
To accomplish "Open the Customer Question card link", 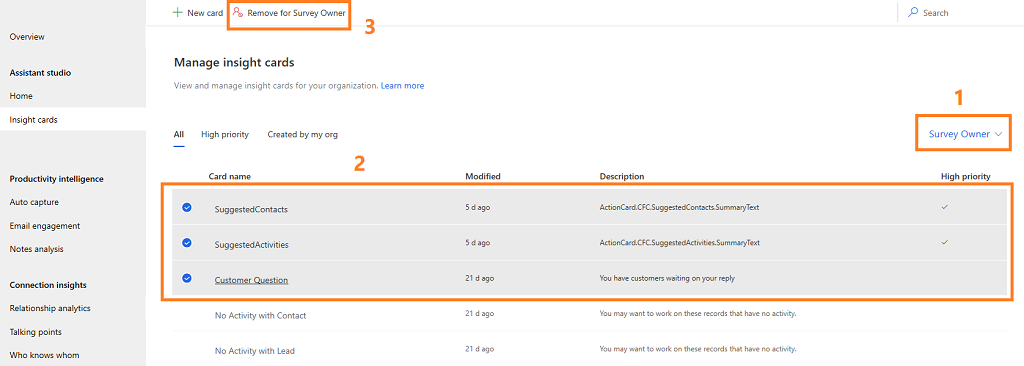I will tap(251, 280).
